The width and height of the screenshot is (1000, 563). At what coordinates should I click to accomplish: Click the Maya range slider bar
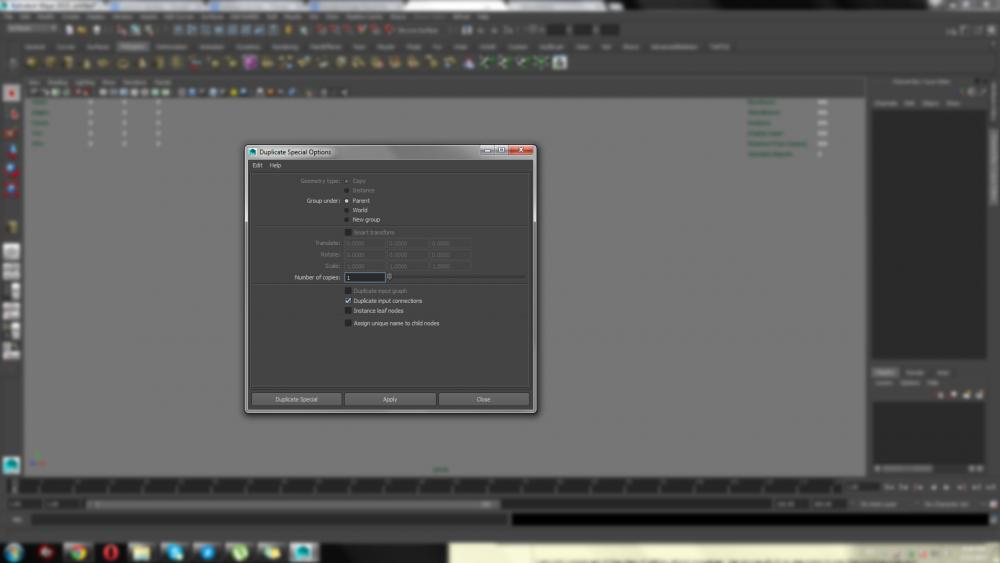coord(292,504)
